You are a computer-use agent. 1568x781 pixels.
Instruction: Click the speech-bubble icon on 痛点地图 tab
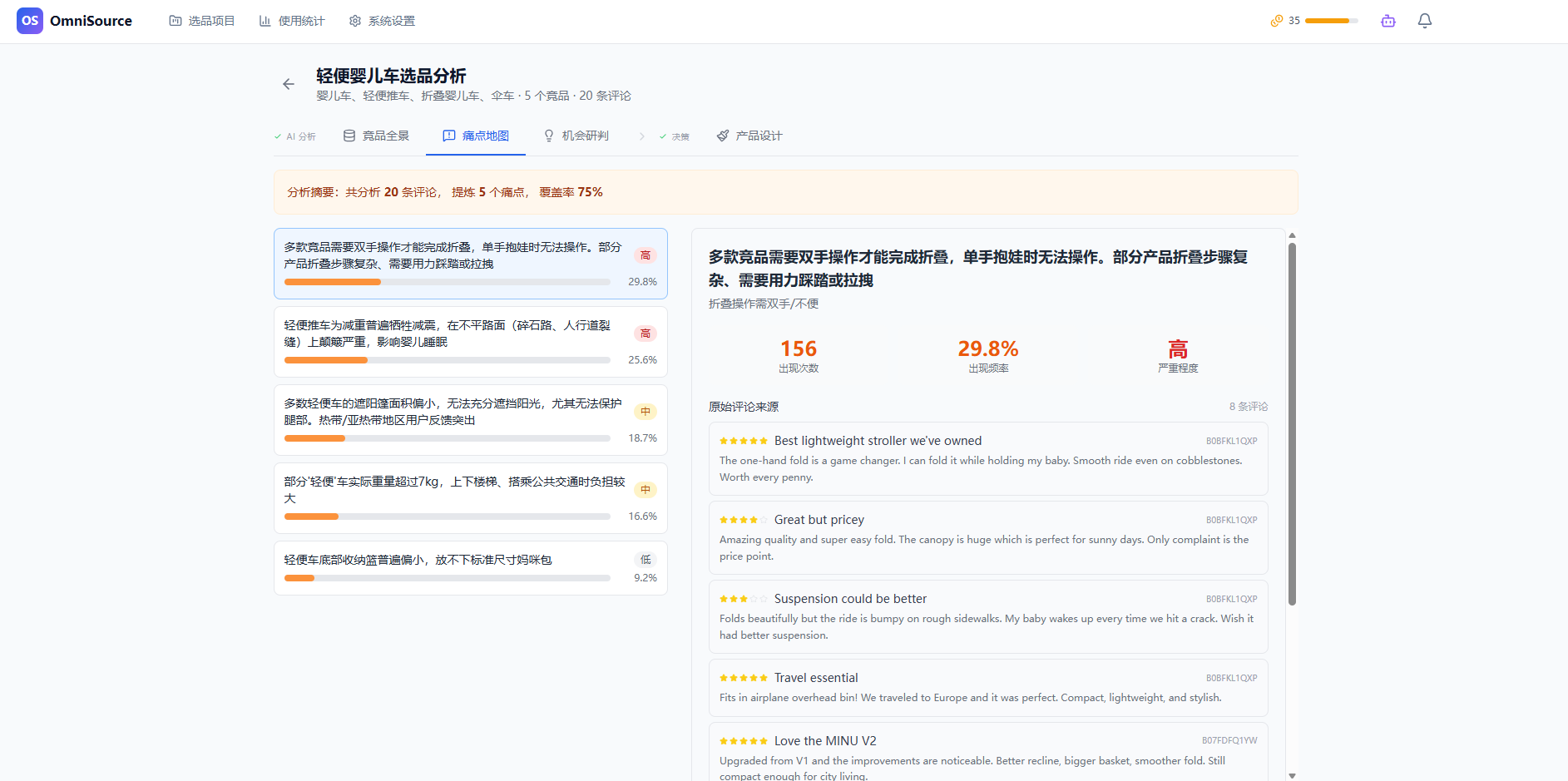tap(449, 135)
